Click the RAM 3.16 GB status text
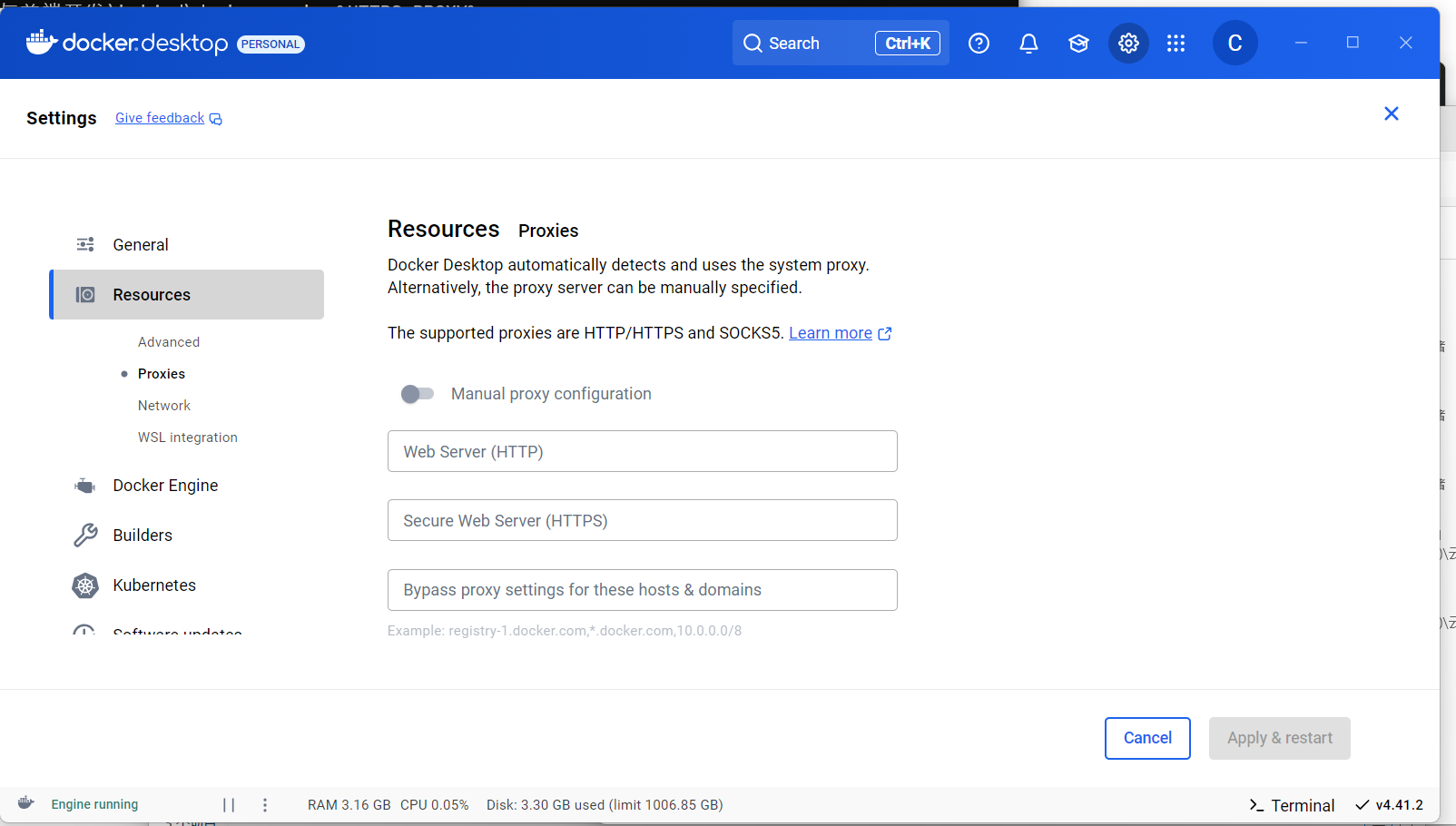 click(x=349, y=805)
